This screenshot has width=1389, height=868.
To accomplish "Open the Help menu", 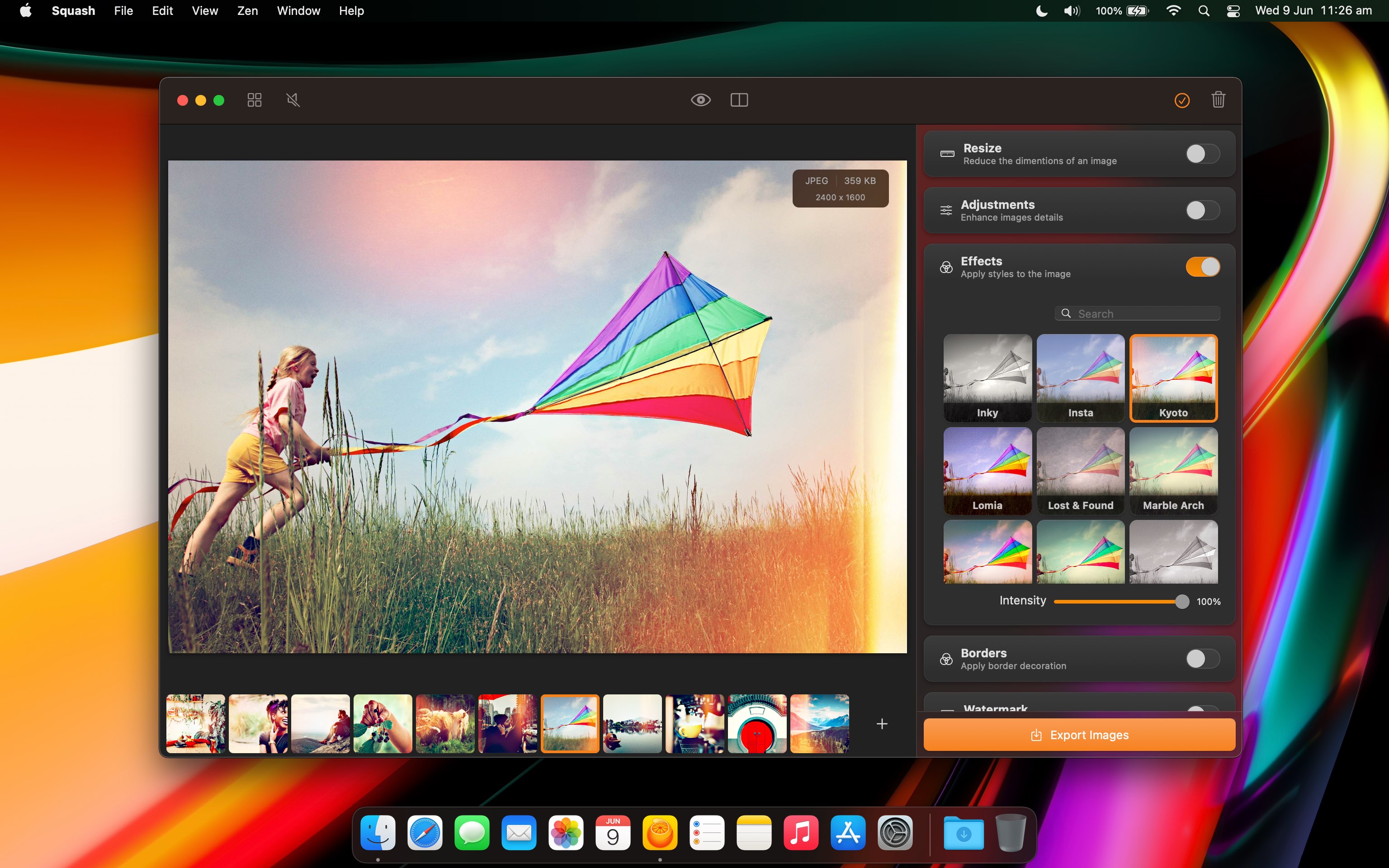I will pos(351,11).
